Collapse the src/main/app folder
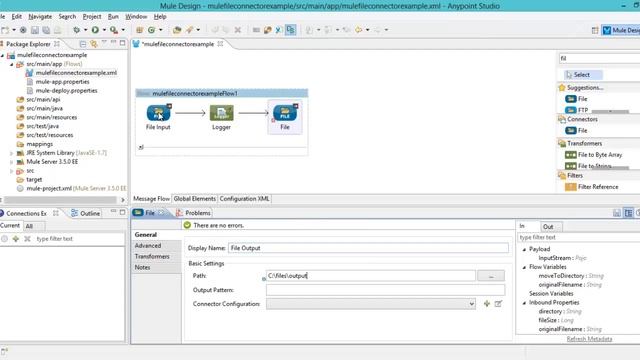The image size is (640, 360). click(11, 64)
